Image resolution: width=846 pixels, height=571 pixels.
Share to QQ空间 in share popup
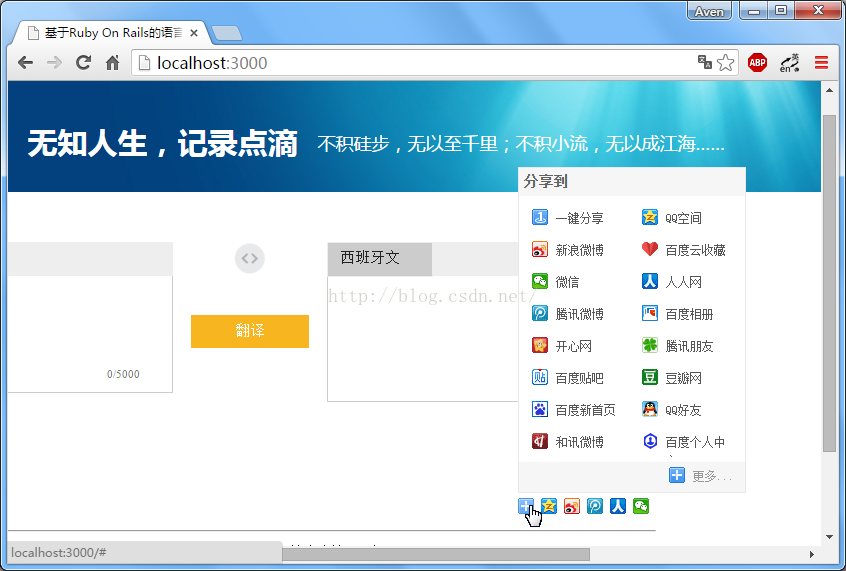pos(672,217)
